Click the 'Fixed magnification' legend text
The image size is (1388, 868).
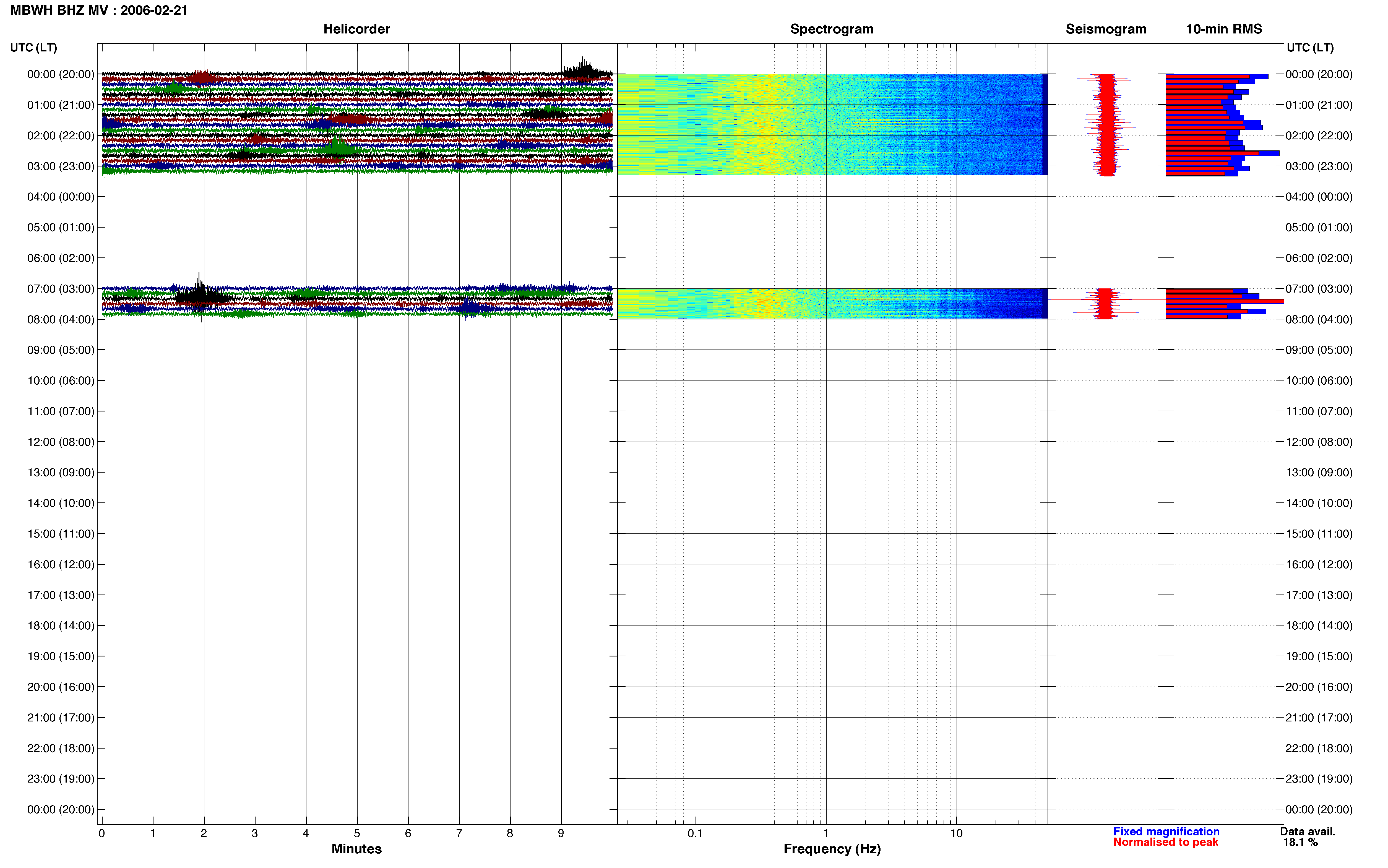1166,831
